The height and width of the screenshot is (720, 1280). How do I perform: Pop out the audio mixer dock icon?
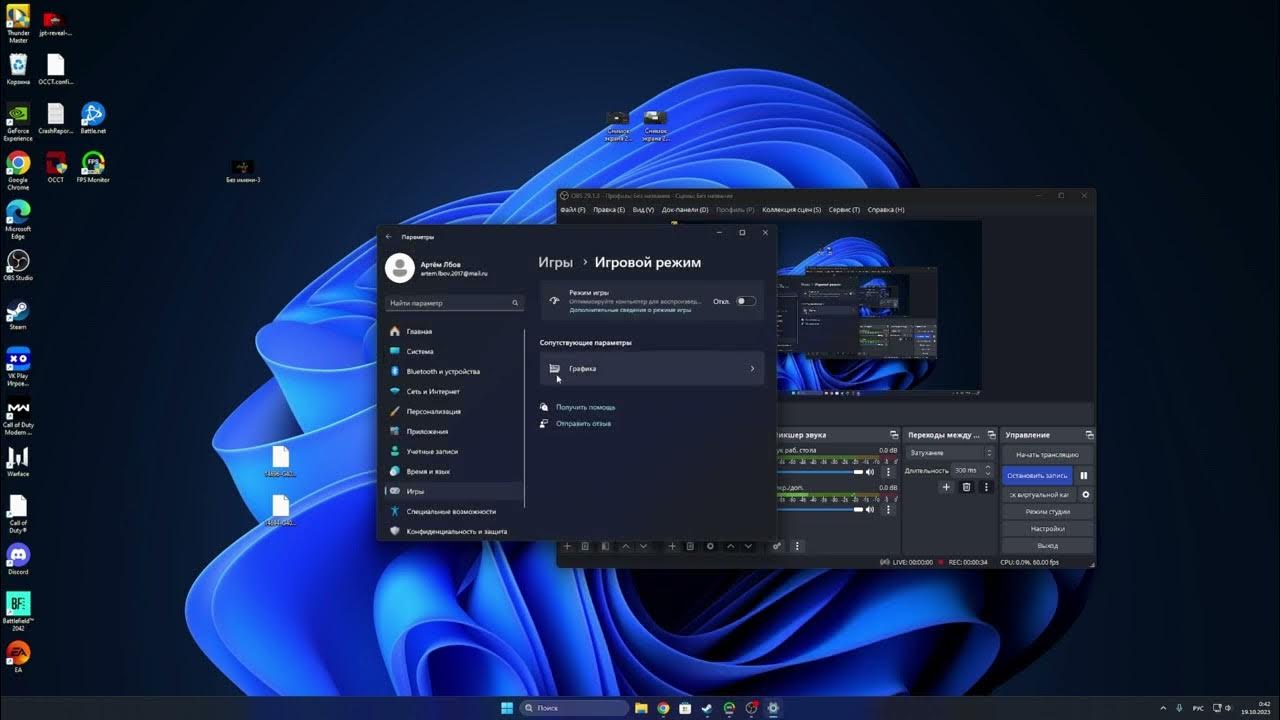pos(893,435)
